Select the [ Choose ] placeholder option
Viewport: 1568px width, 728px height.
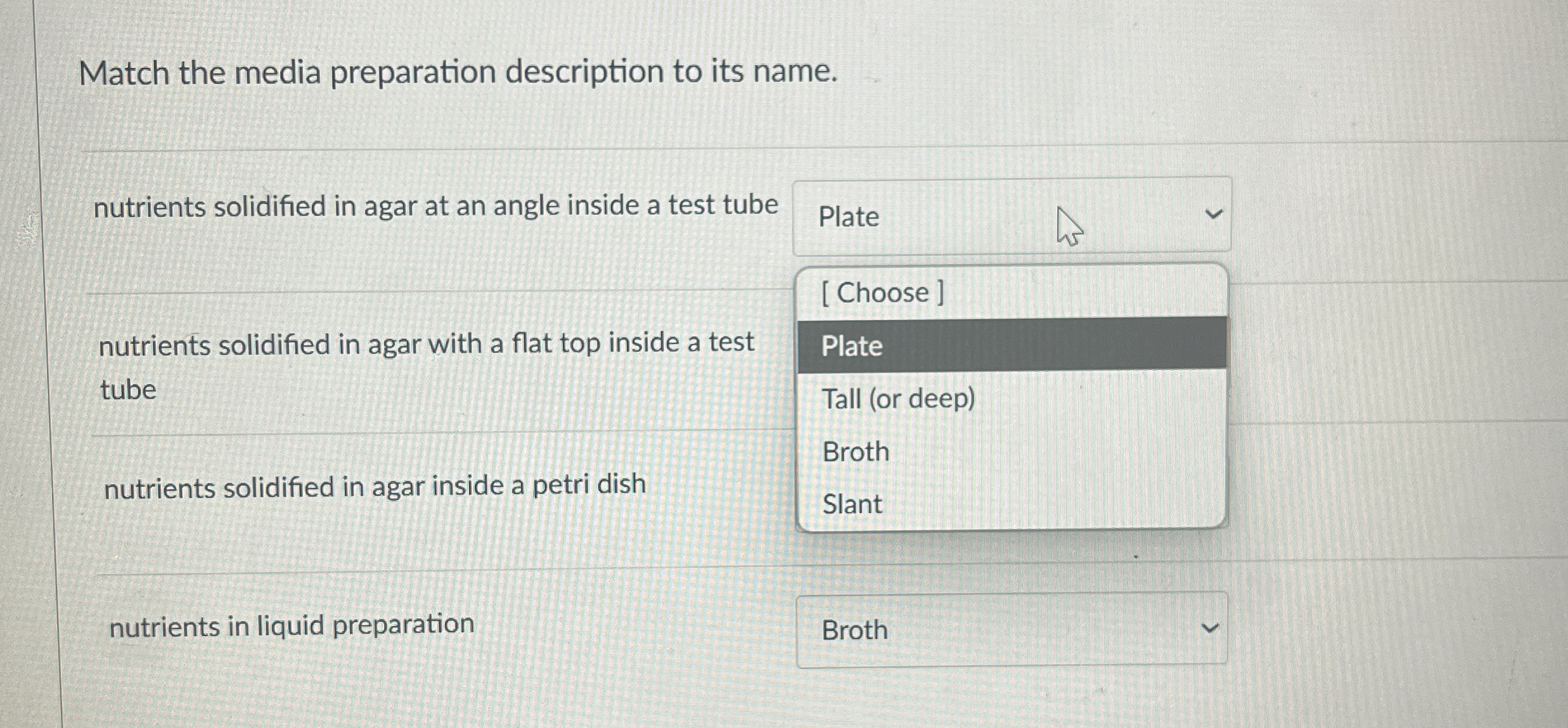click(882, 293)
